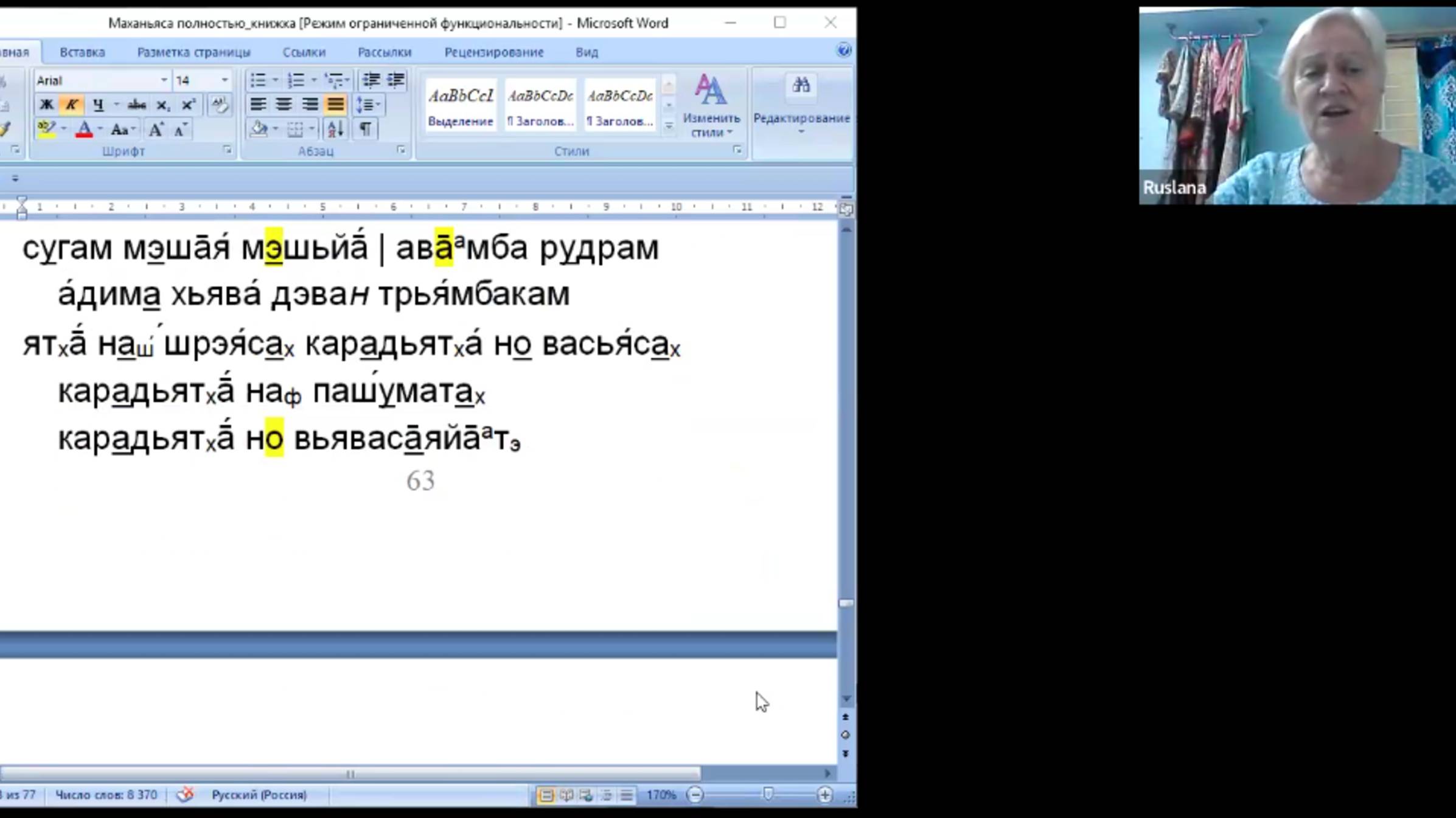
Task: Click the numbered list icon
Action: (296, 80)
